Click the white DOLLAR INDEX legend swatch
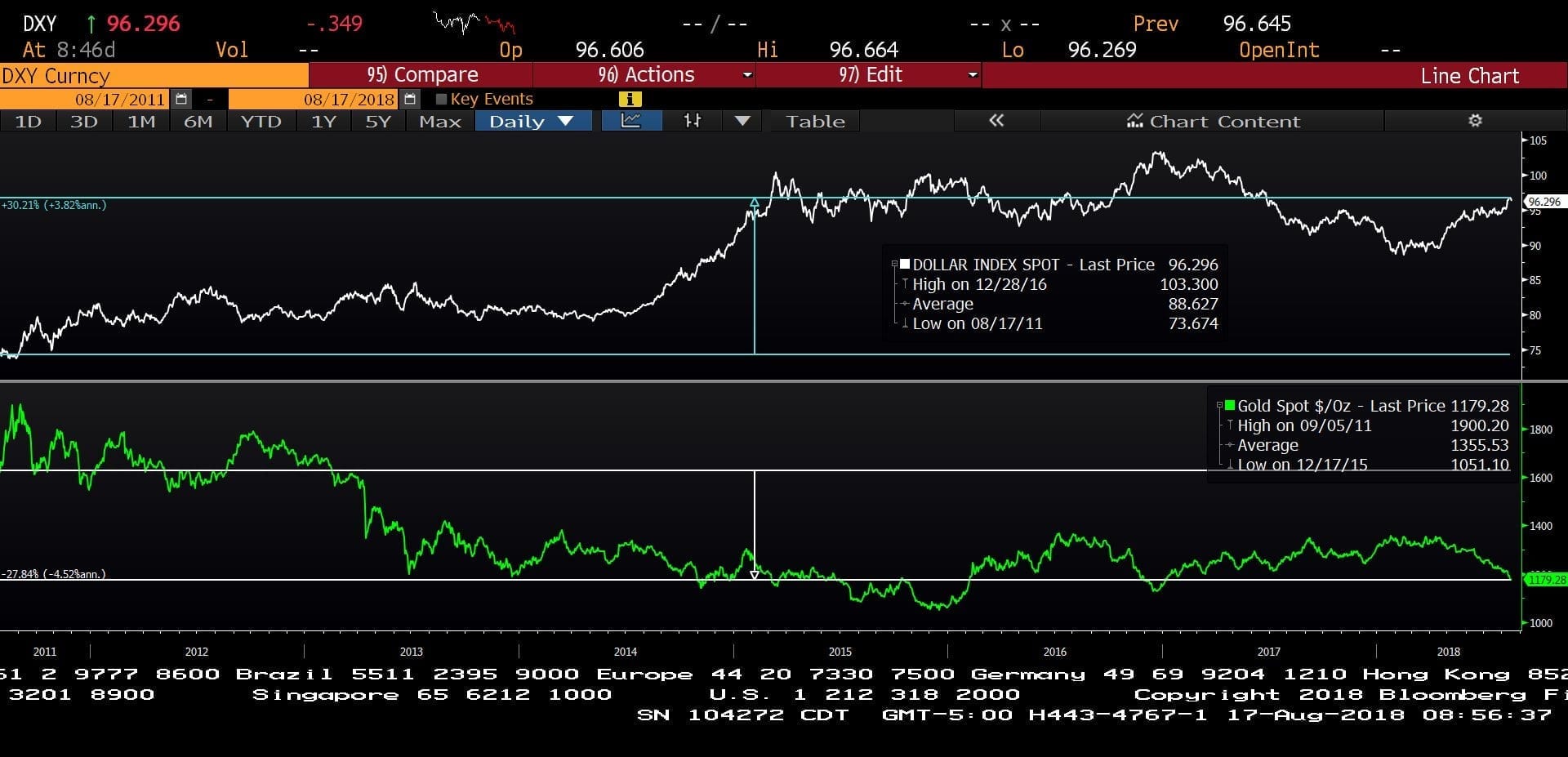The height and width of the screenshot is (757, 1568). [x=905, y=265]
